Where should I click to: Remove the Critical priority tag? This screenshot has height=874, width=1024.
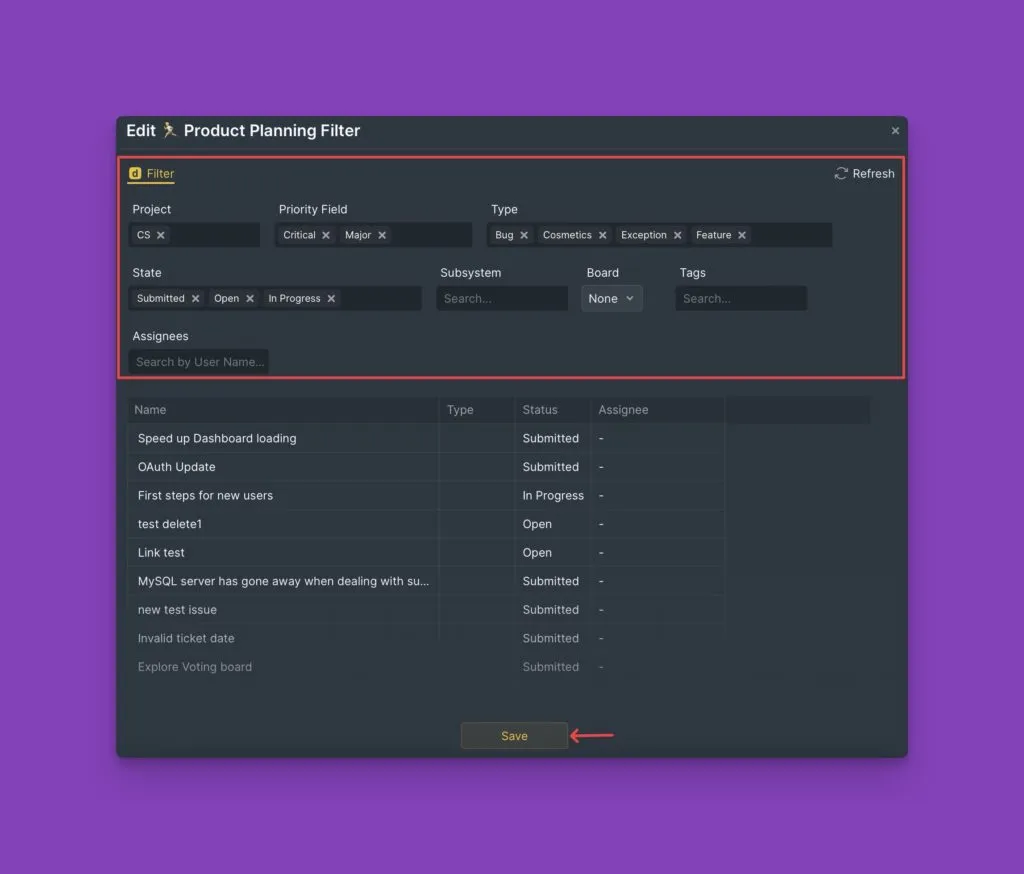pos(325,234)
